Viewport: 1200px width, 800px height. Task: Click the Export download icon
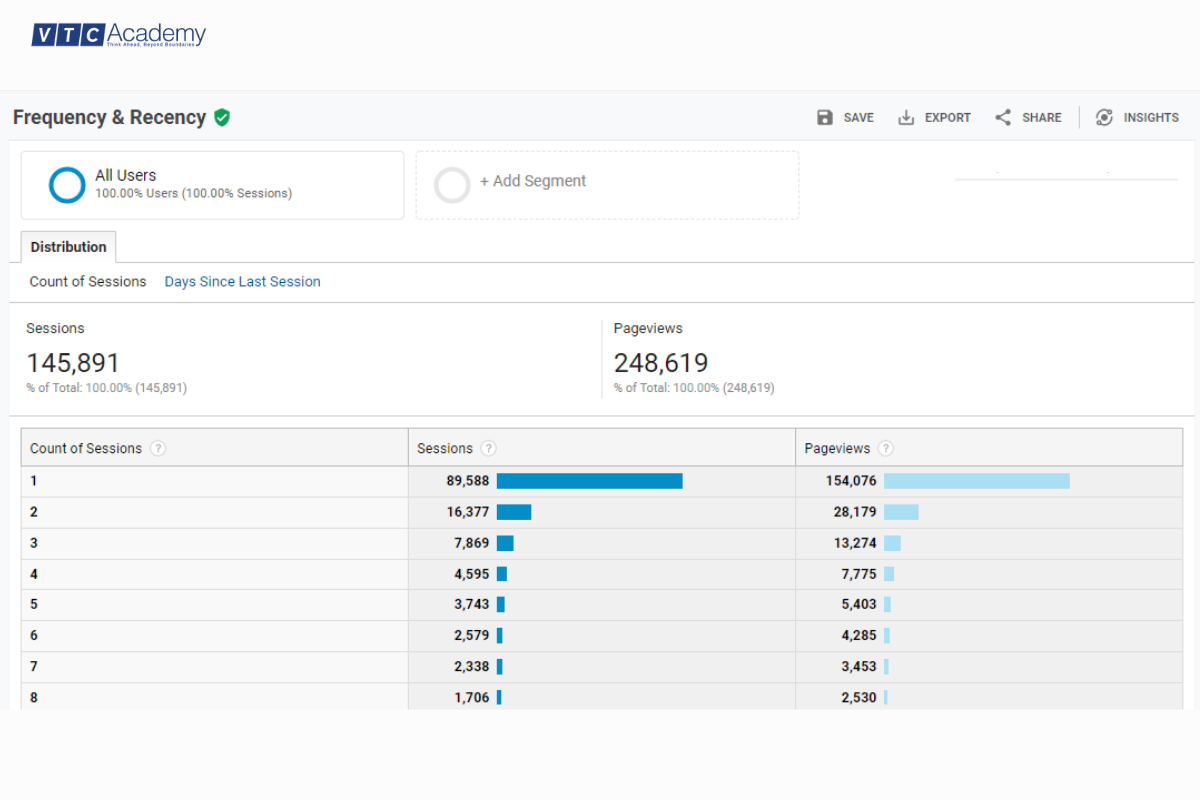point(906,117)
